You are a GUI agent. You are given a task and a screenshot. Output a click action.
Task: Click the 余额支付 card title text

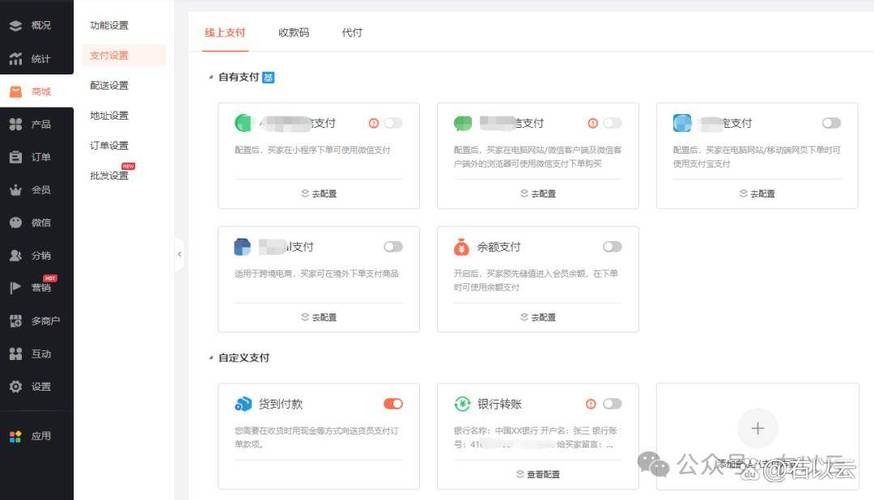(499, 246)
